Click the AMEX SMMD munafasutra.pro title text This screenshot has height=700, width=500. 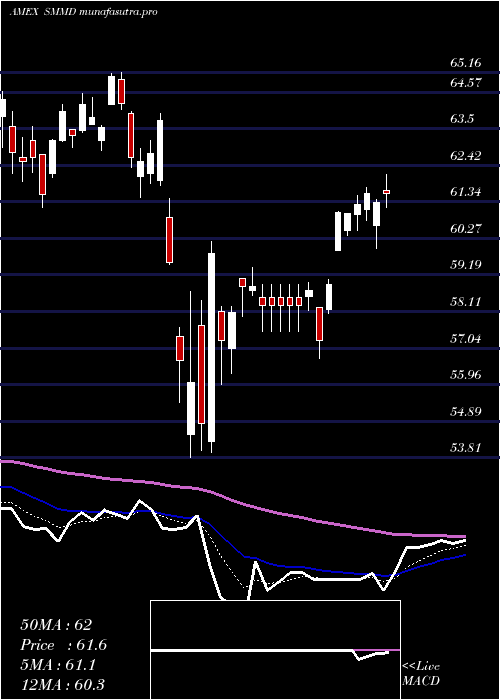(x=83, y=12)
